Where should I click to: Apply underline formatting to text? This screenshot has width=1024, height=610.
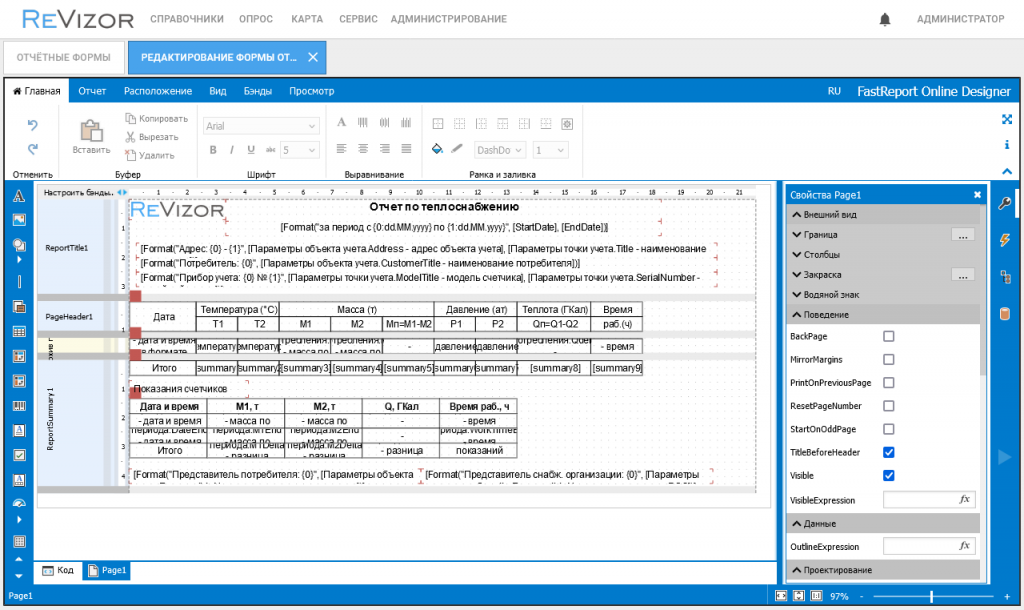click(251, 150)
